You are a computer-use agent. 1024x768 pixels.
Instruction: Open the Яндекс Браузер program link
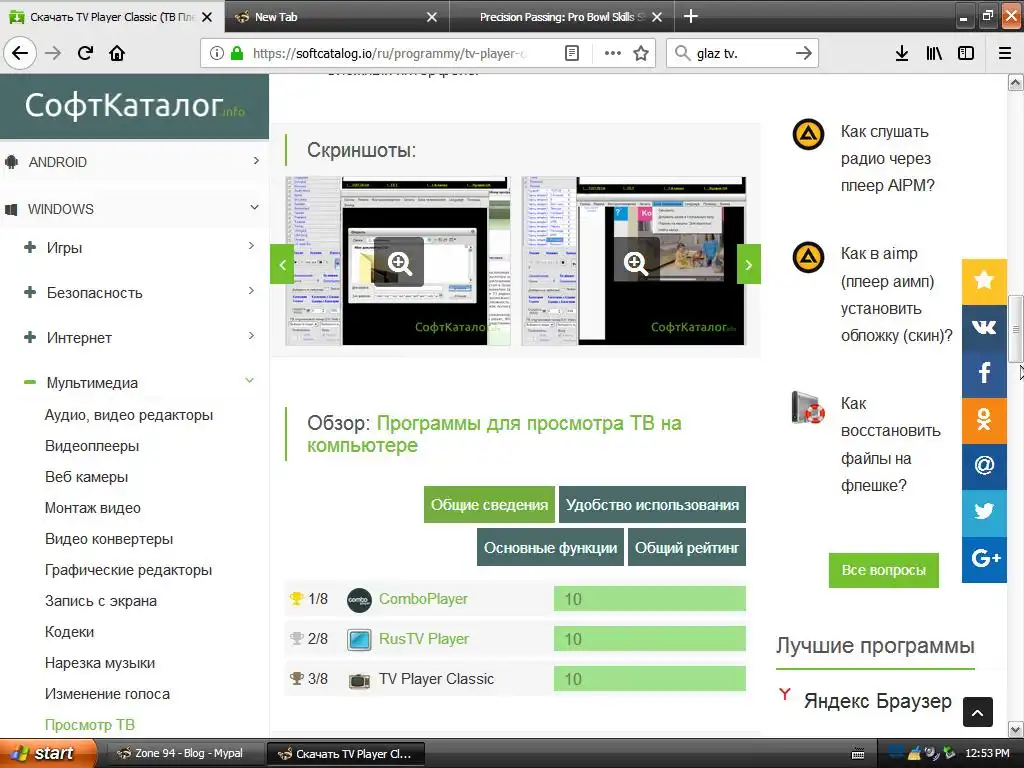877,701
